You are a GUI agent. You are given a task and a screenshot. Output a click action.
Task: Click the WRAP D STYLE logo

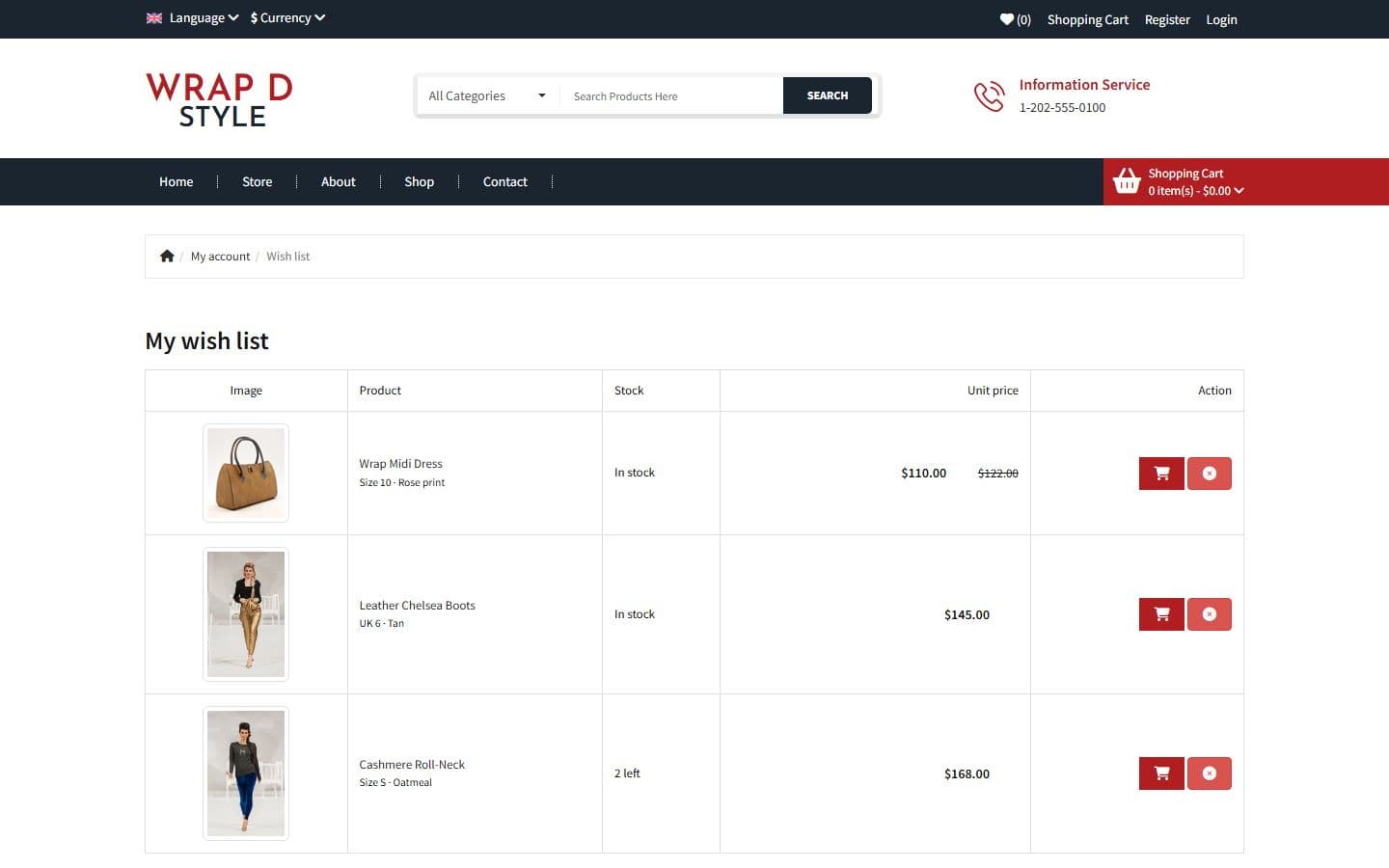(219, 100)
